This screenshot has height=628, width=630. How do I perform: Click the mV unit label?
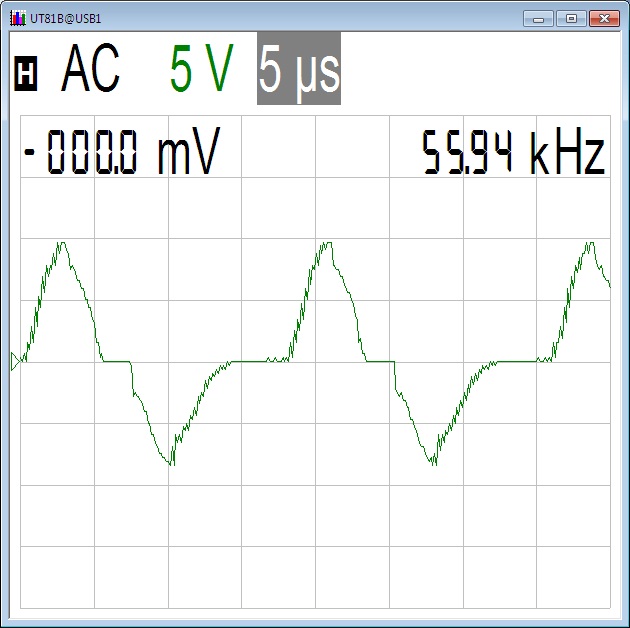click(187, 155)
